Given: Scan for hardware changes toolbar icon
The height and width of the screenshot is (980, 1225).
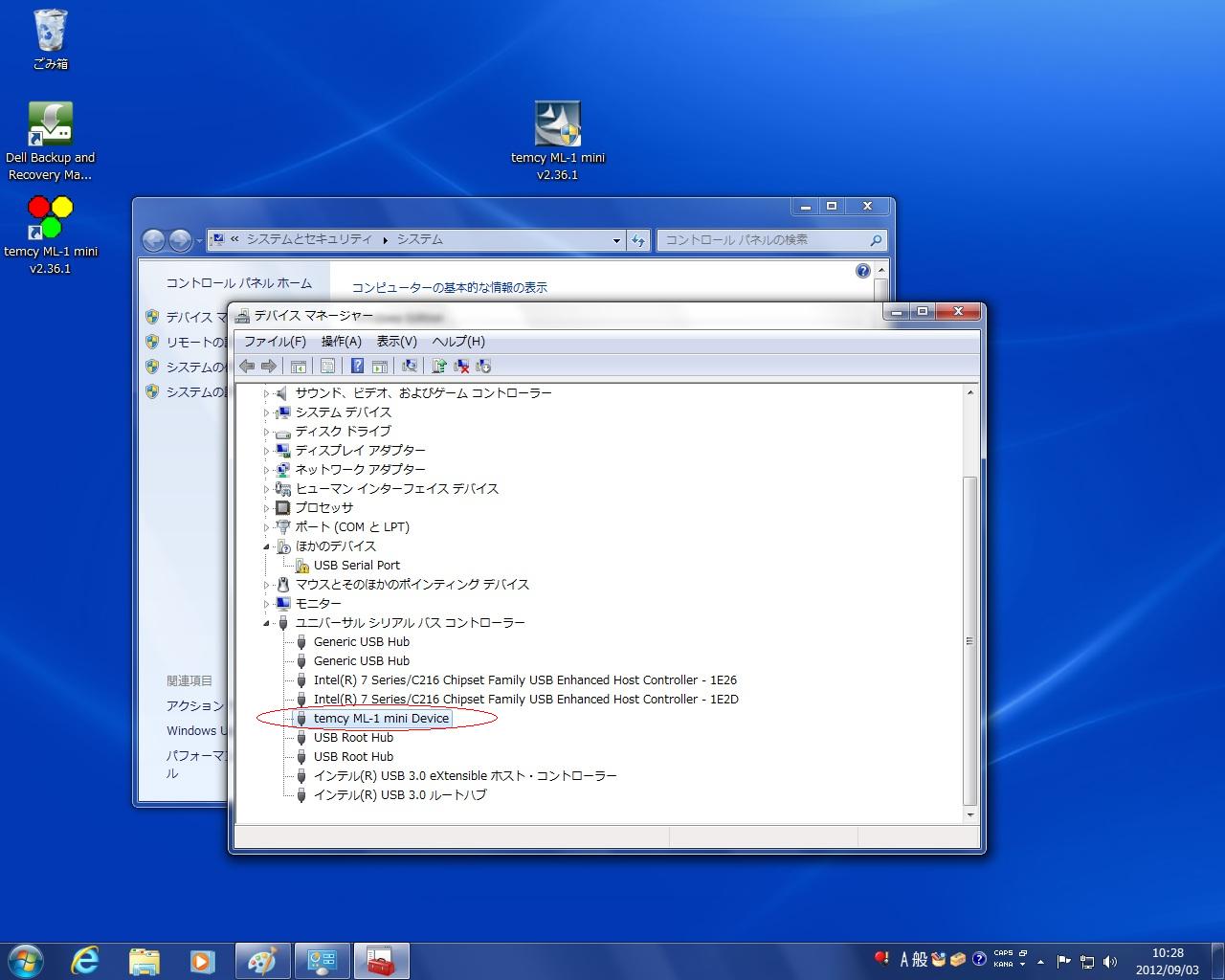Looking at the screenshot, I should (x=410, y=366).
